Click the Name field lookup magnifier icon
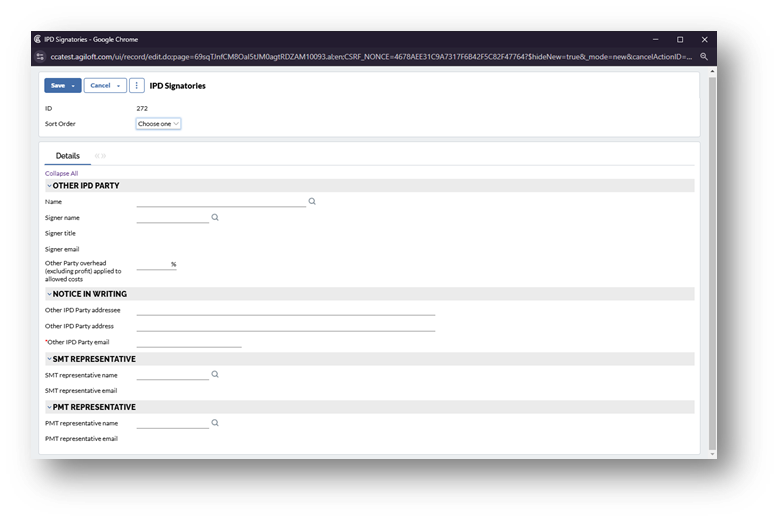The height and width of the screenshot is (521, 779). pos(312,201)
